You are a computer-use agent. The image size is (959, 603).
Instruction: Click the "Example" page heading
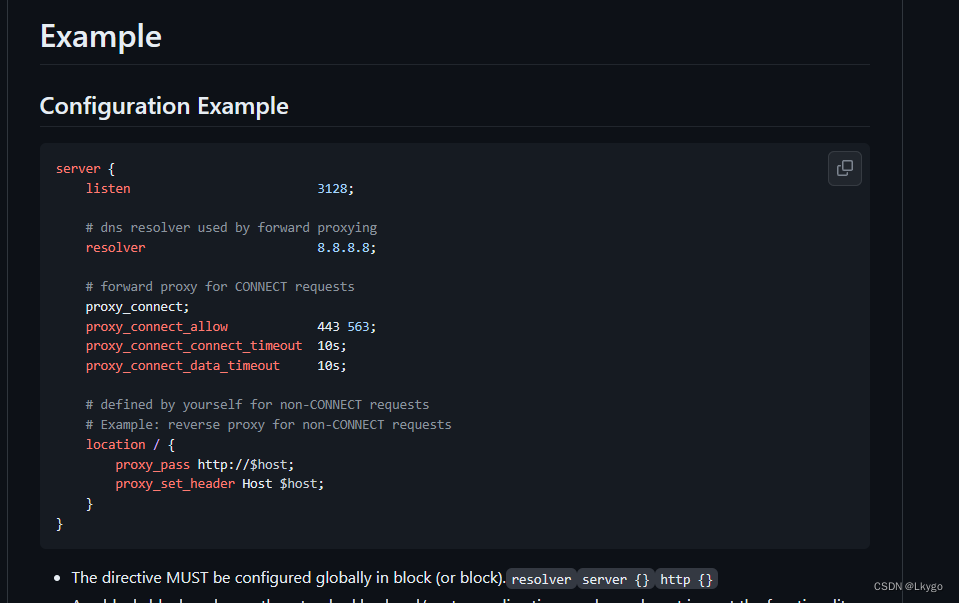tap(100, 36)
